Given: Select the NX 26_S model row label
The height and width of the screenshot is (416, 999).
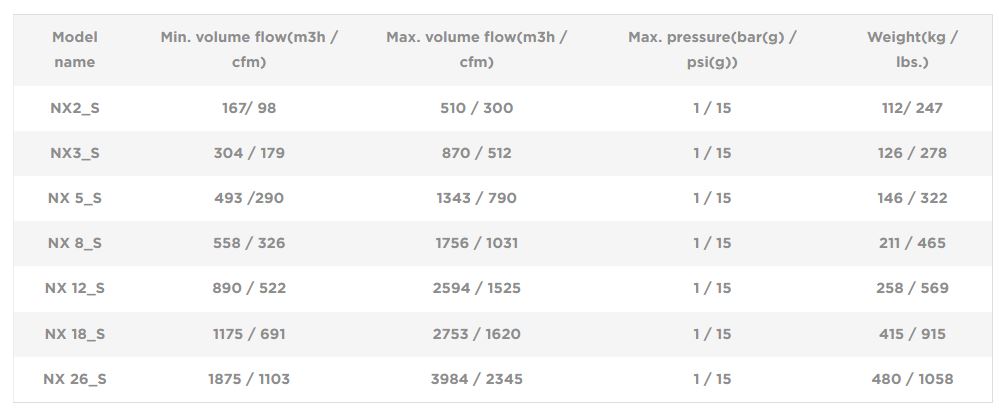Looking at the screenshot, I should pos(75,379).
